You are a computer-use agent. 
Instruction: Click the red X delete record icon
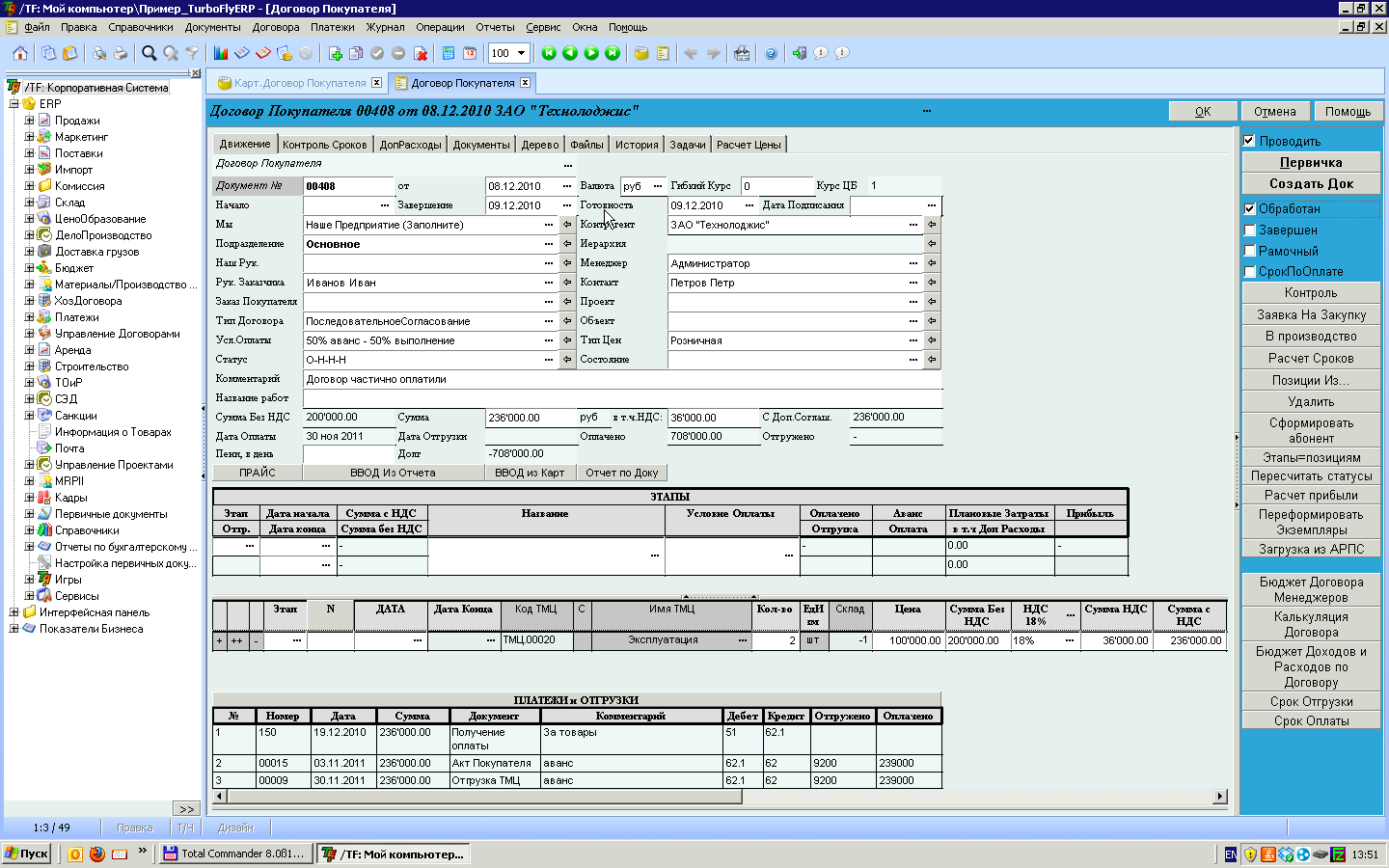[421, 53]
